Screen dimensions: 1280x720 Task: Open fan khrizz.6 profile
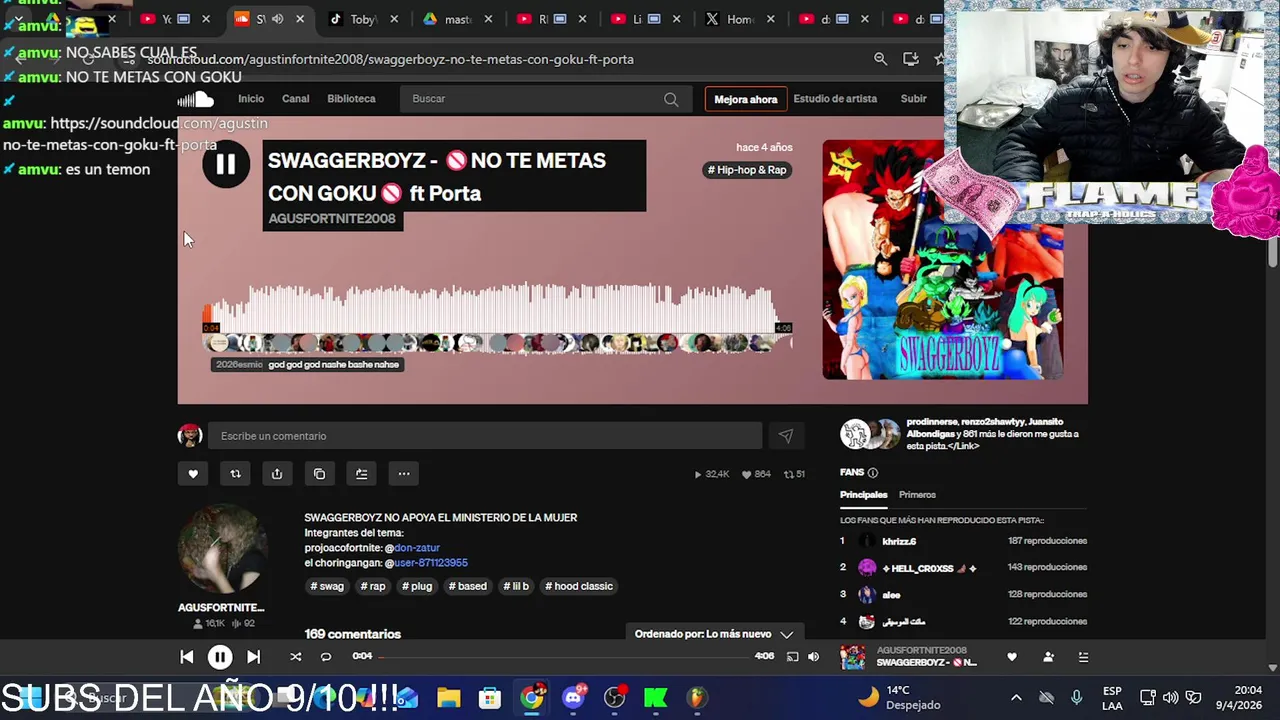(899, 541)
